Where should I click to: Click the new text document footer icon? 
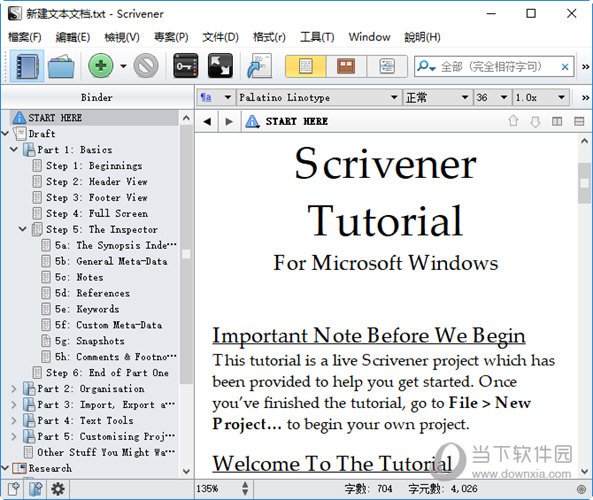coord(14,489)
